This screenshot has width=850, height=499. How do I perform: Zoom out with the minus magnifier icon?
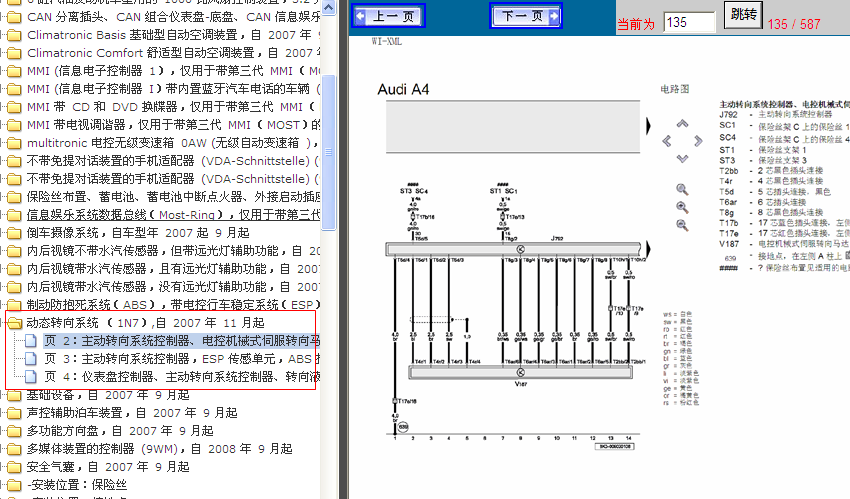click(682, 225)
